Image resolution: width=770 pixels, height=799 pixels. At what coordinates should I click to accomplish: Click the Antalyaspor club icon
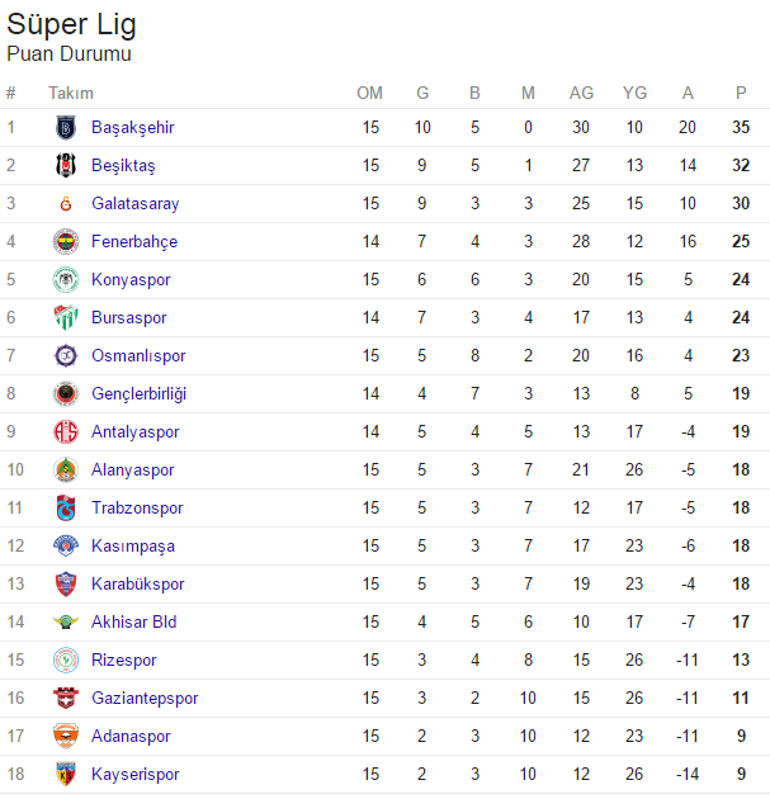(x=66, y=432)
